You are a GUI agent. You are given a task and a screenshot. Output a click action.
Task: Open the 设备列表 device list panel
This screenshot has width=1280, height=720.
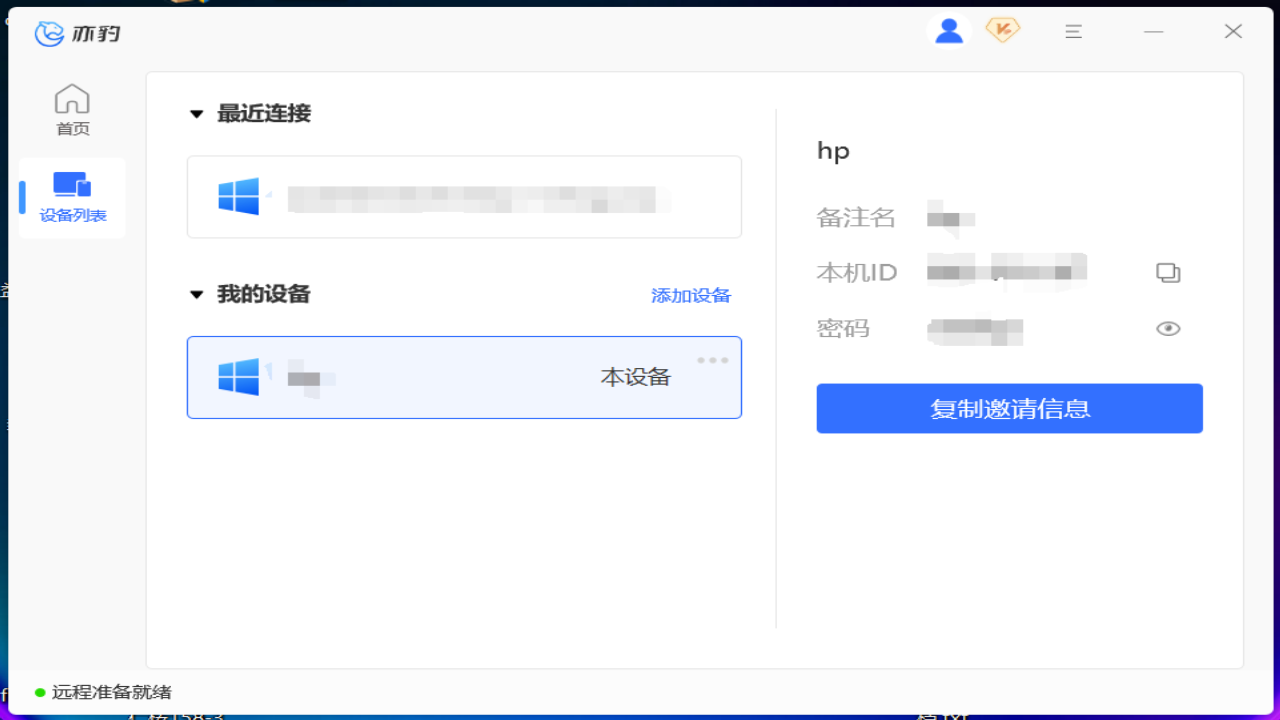pyautogui.click(x=71, y=197)
